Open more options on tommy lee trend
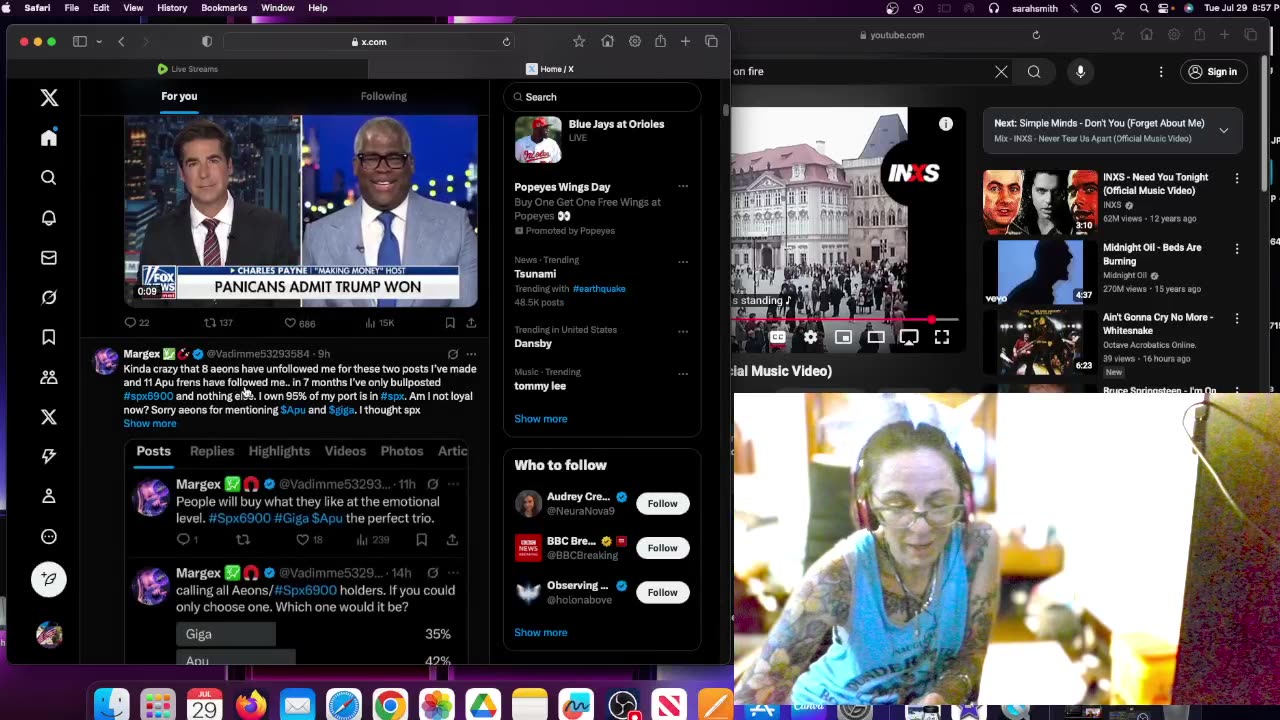Screen dimensions: 1280x720 [683, 373]
